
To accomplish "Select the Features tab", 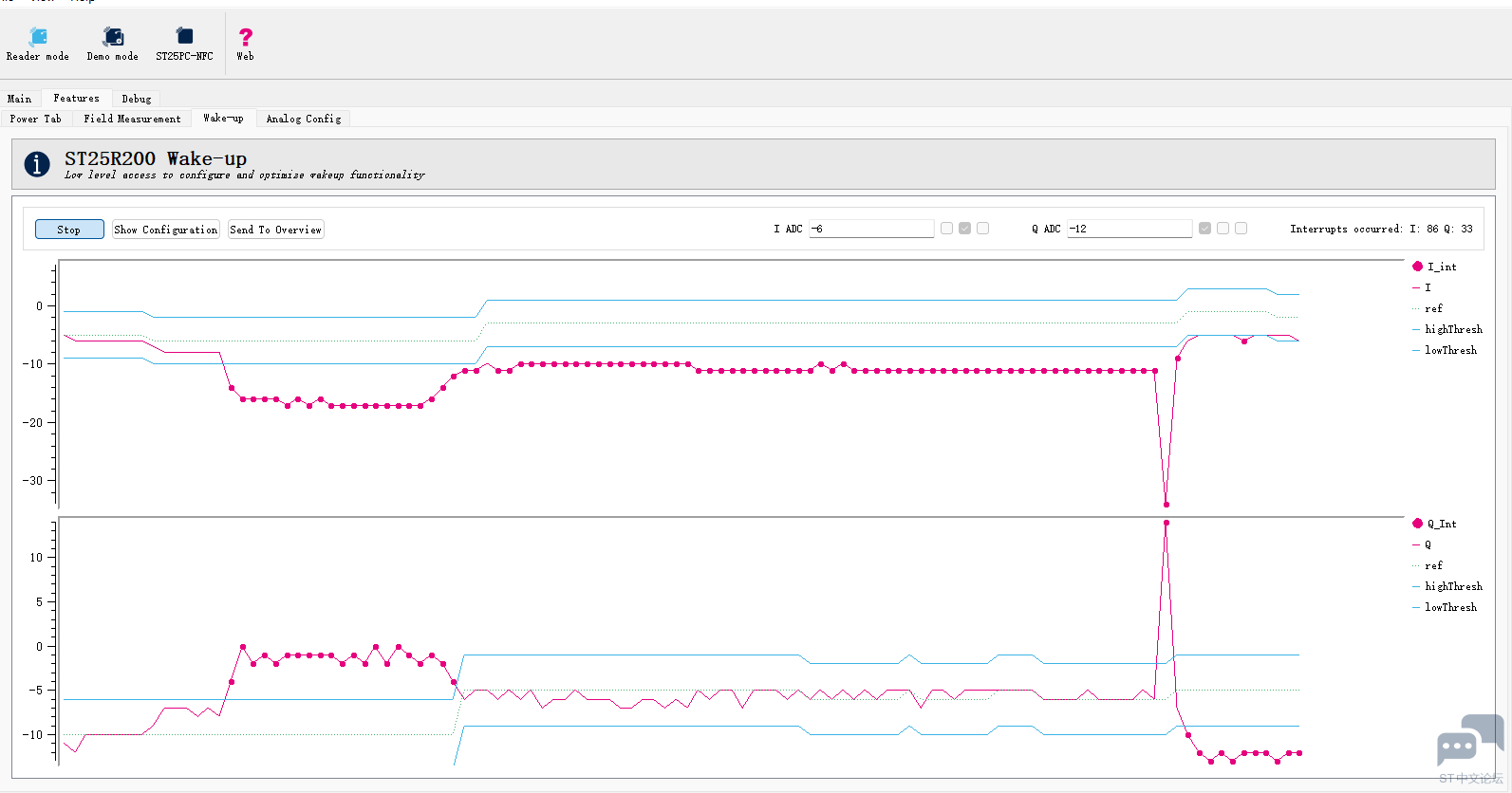I will coord(76,98).
